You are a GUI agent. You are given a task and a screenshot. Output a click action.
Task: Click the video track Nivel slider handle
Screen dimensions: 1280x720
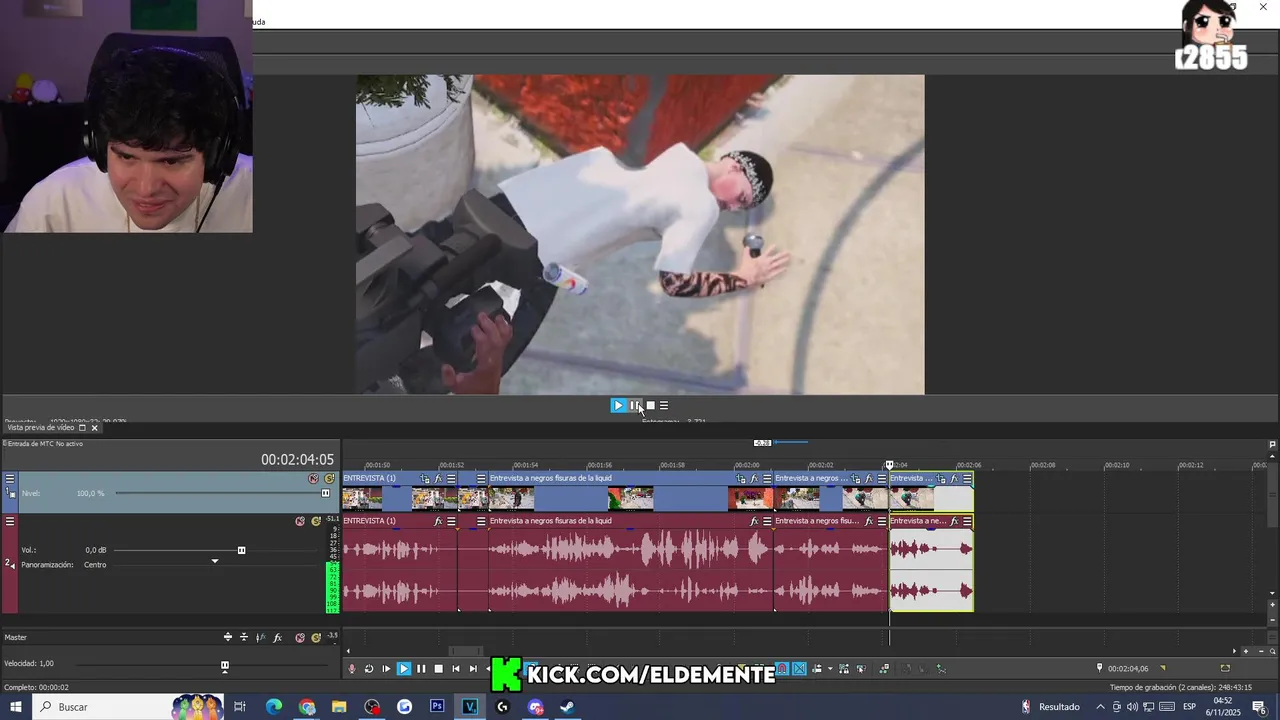325,493
